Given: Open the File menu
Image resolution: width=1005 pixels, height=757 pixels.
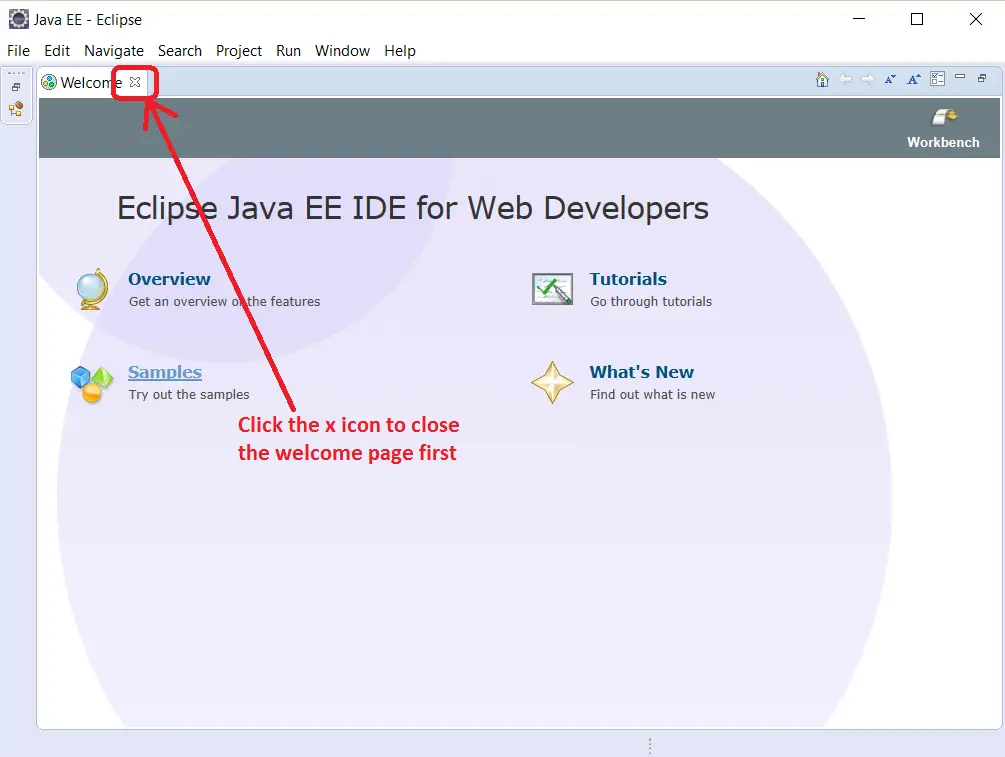Looking at the screenshot, I should (x=19, y=51).
